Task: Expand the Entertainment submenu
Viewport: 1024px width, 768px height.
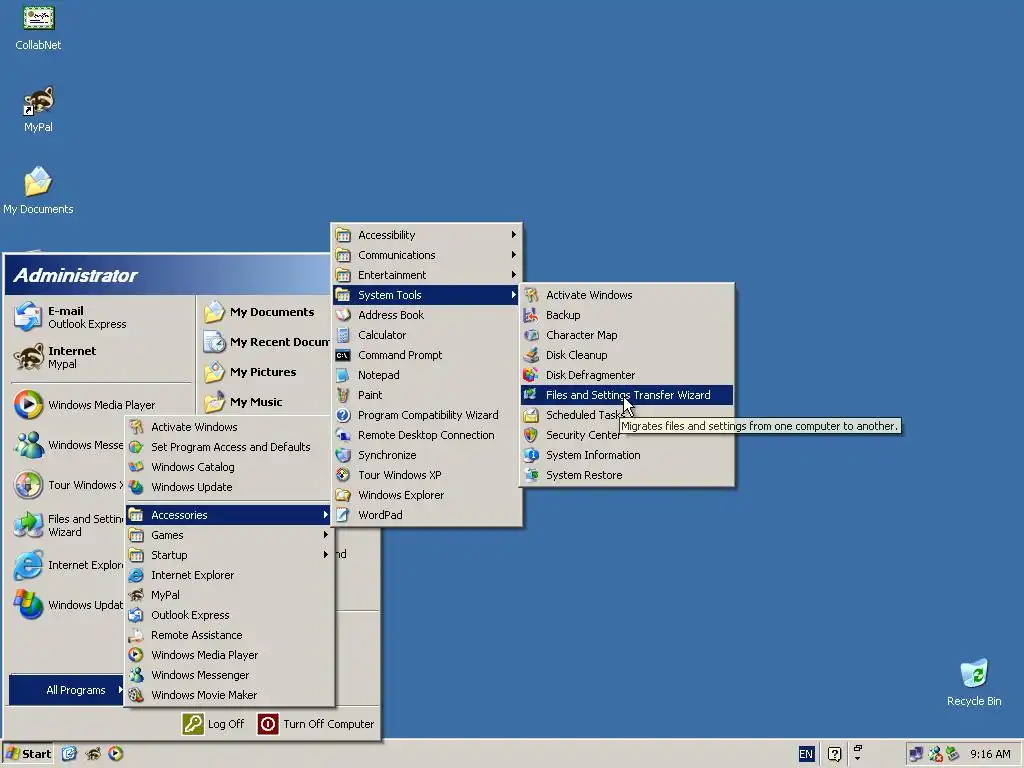Action: [426, 275]
